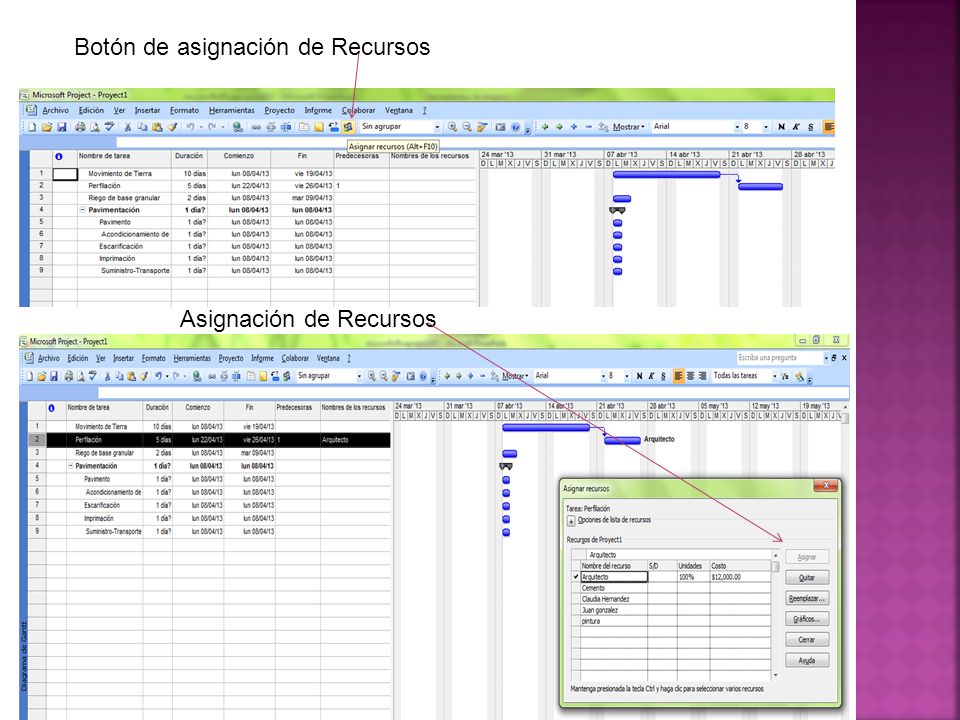Click the Gráficos... button

coord(807,619)
